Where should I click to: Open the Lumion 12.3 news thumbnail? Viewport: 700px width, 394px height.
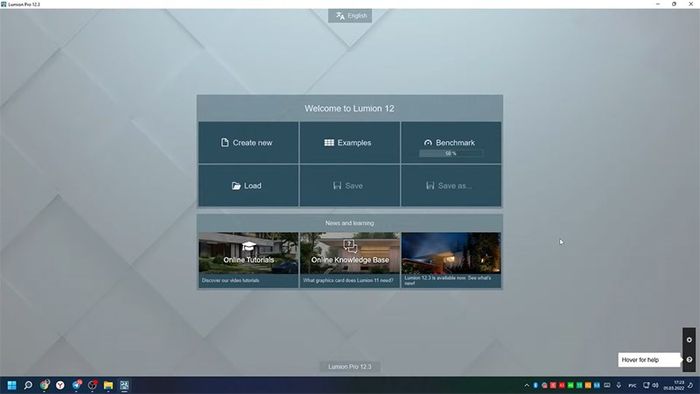click(x=451, y=253)
